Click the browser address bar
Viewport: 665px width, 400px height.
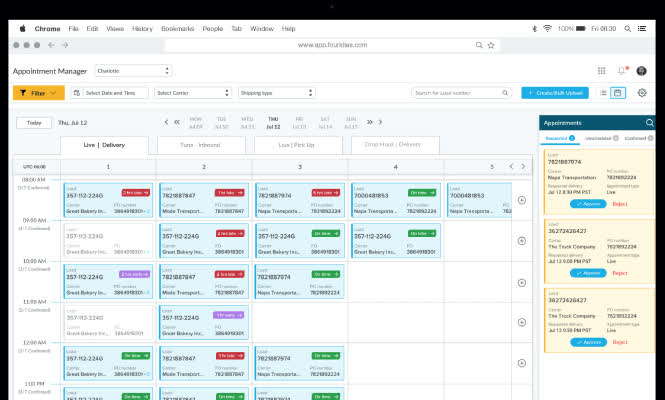tap(332, 45)
